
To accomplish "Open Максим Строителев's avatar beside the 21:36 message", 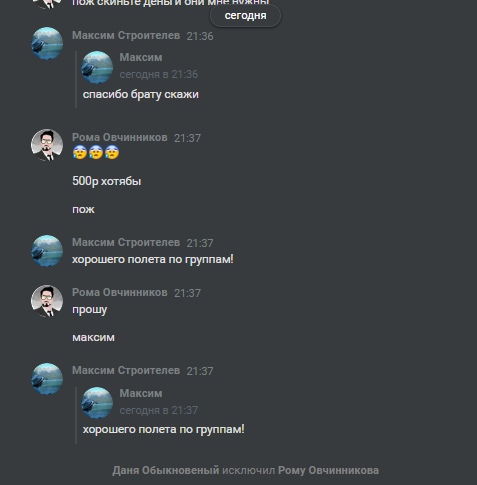I will (47, 43).
